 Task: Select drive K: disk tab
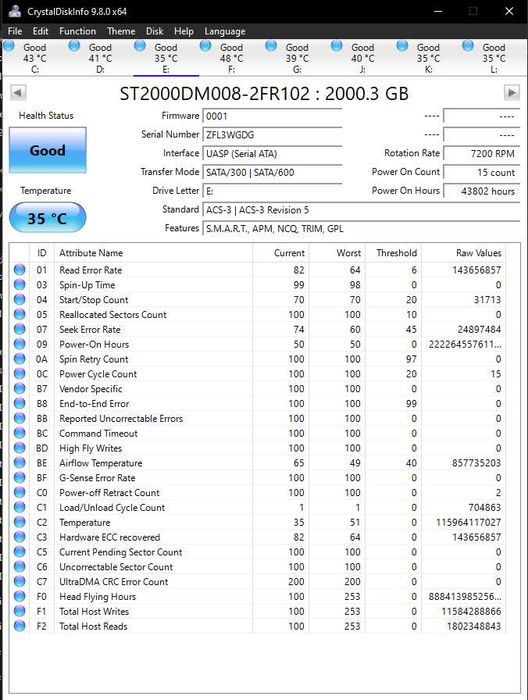(x=428, y=58)
